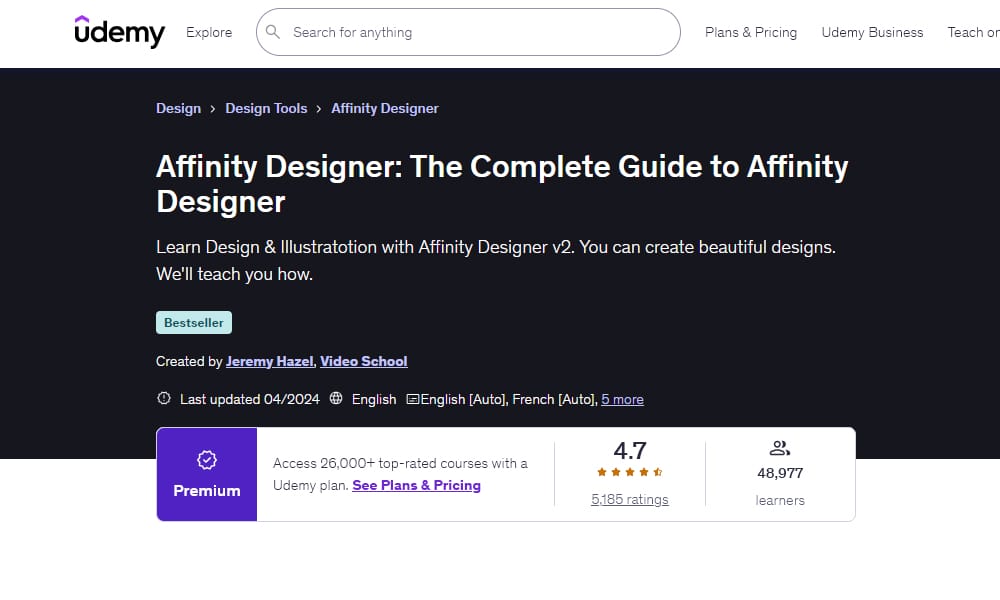The height and width of the screenshot is (600, 1000).
Task: View the 5,185 ratings link
Action: [x=630, y=499]
